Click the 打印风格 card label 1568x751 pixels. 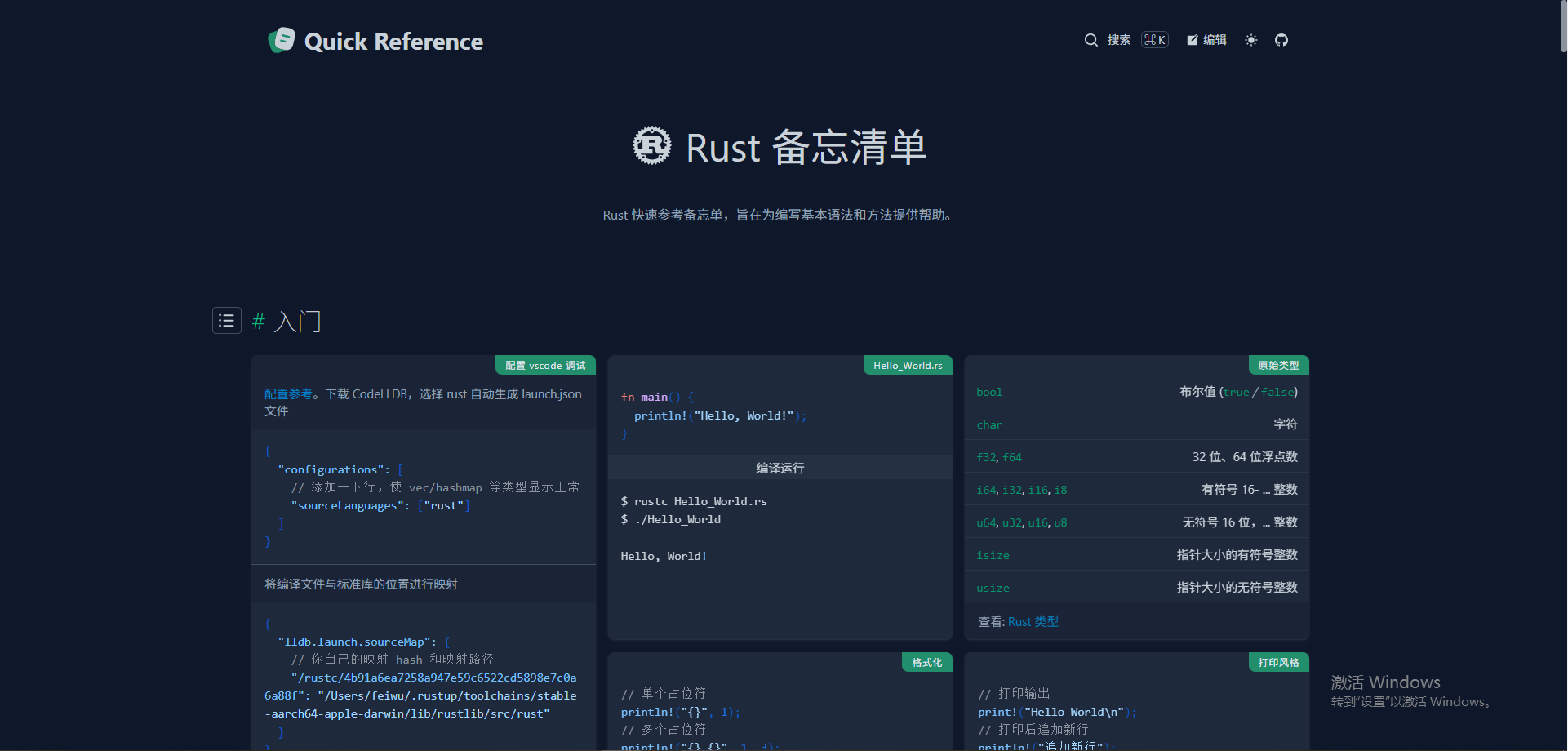(1277, 663)
